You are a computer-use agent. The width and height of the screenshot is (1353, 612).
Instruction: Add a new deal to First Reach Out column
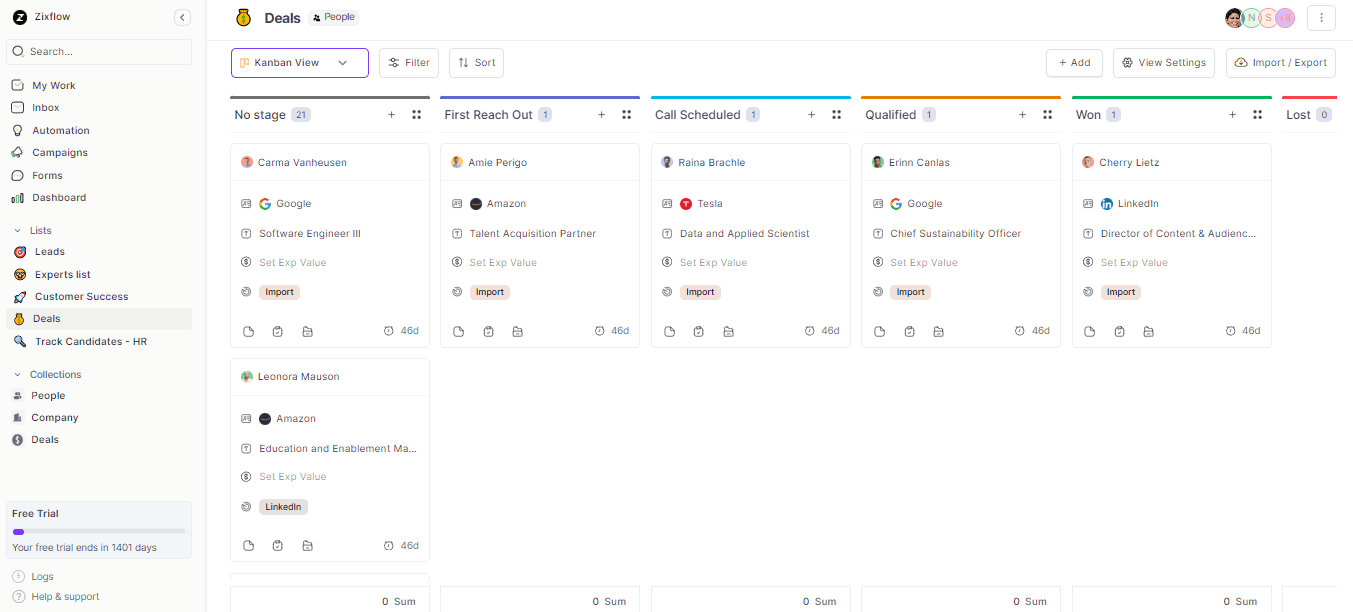pyautogui.click(x=601, y=114)
